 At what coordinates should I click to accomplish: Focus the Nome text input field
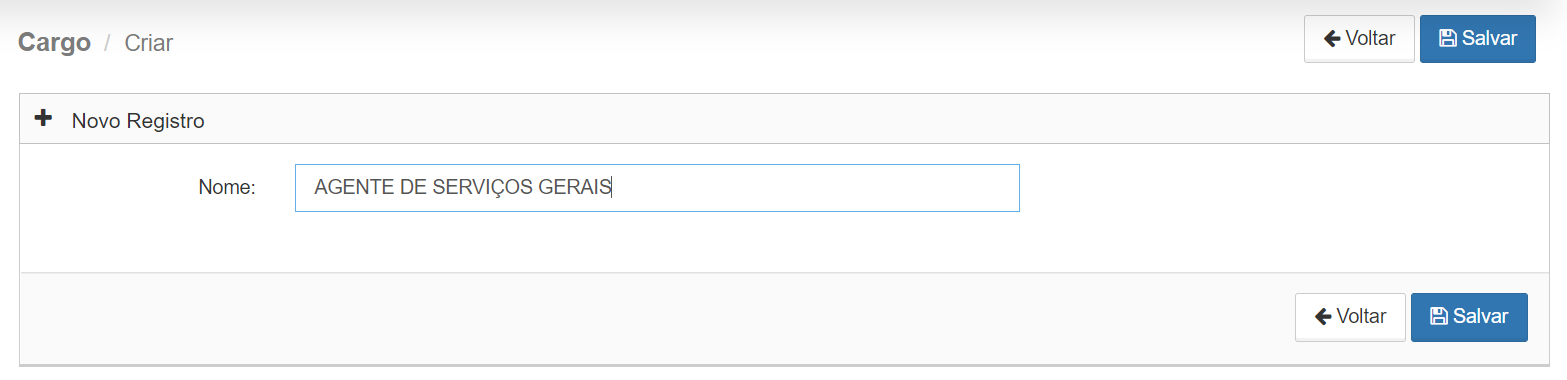click(657, 188)
